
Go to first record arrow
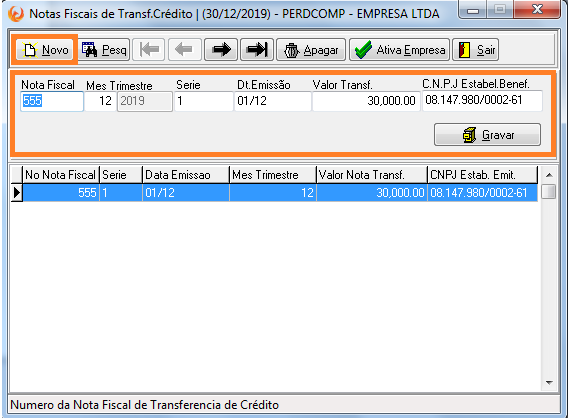[x=149, y=50]
